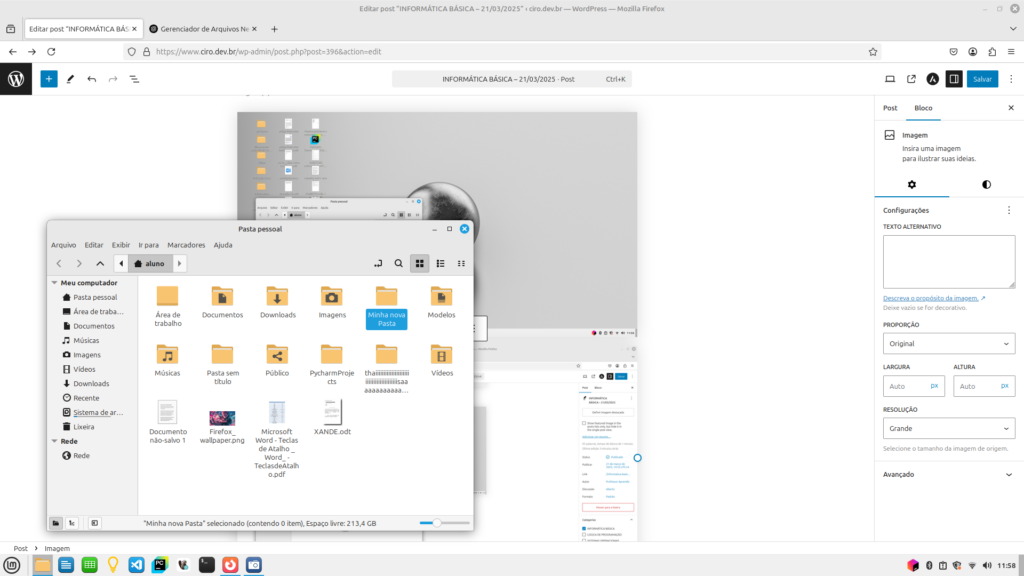Open the WordPress block inserter plus button
This screenshot has width=1024, height=576.
pos(49,78)
